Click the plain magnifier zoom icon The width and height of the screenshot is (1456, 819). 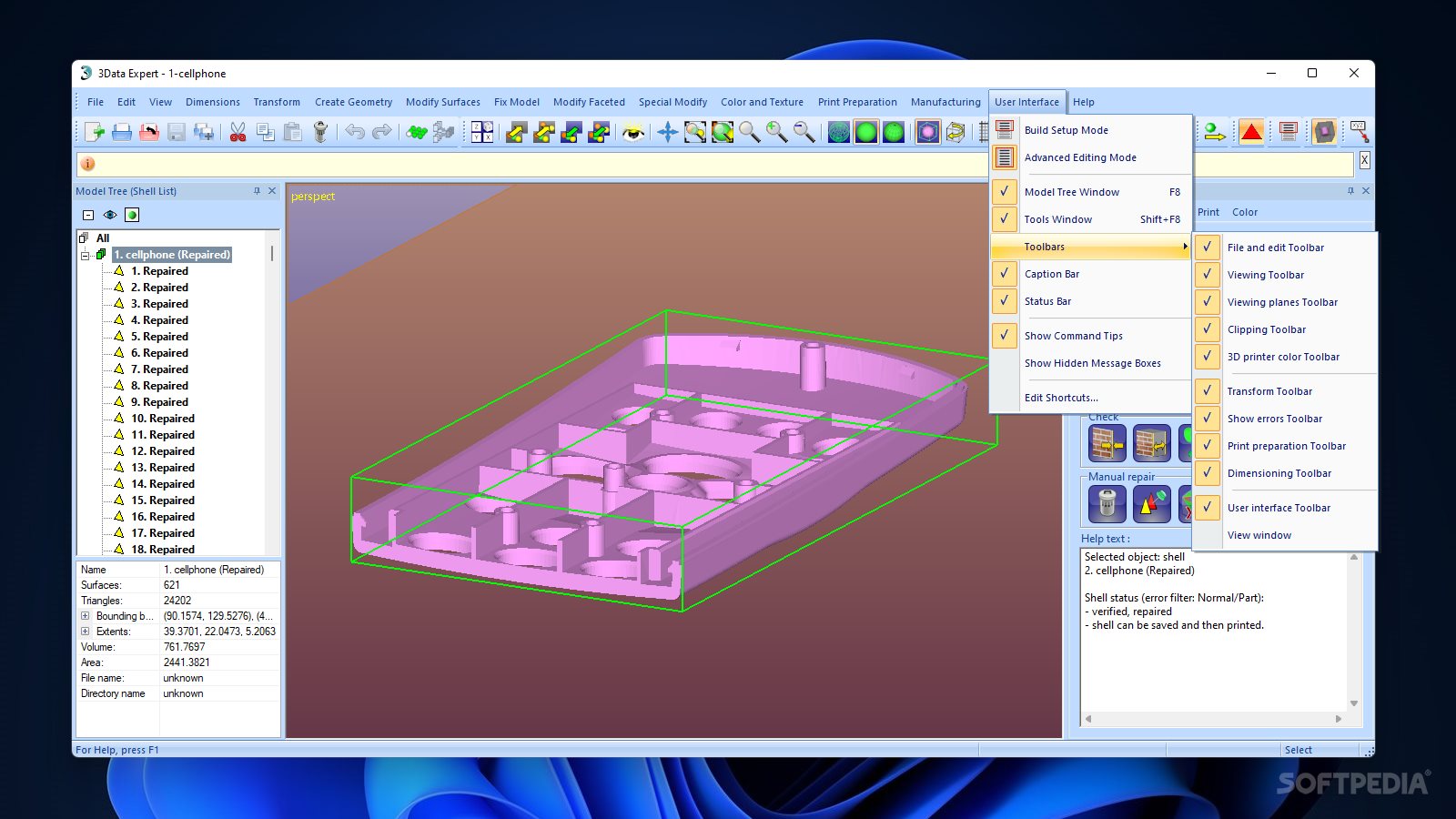[750, 132]
